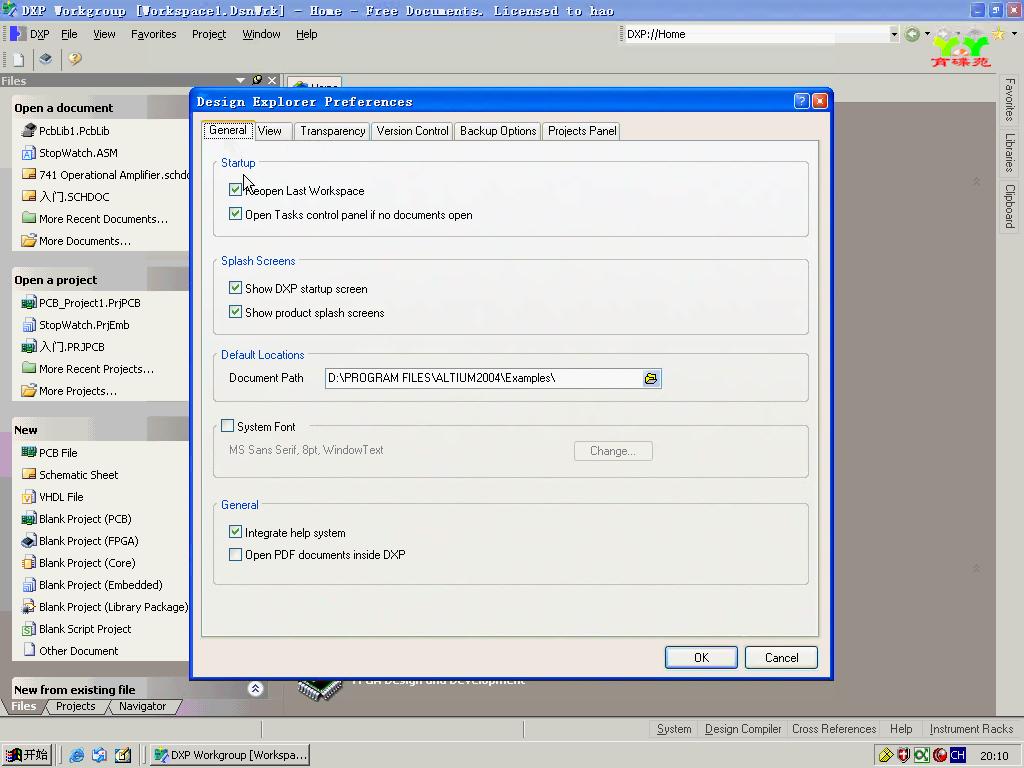Enable the System Font checkbox
Viewport: 1024px width, 768px height.
227,426
